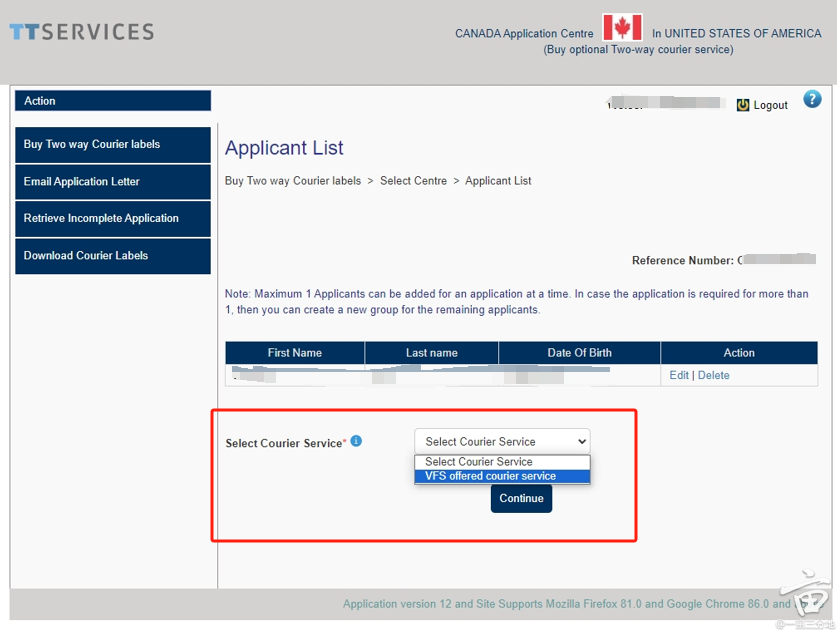Image resolution: width=837 pixels, height=630 pixels.
Task: Open Retrieve Incomplete Application
Action: tap(113, 218)
